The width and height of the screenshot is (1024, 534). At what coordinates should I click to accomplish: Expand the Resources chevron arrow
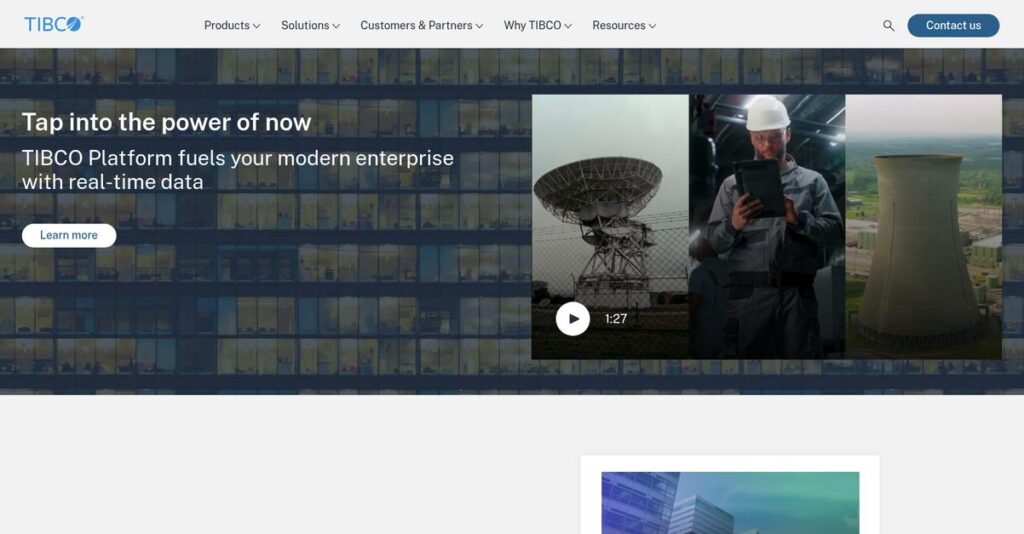coord(652,26)
